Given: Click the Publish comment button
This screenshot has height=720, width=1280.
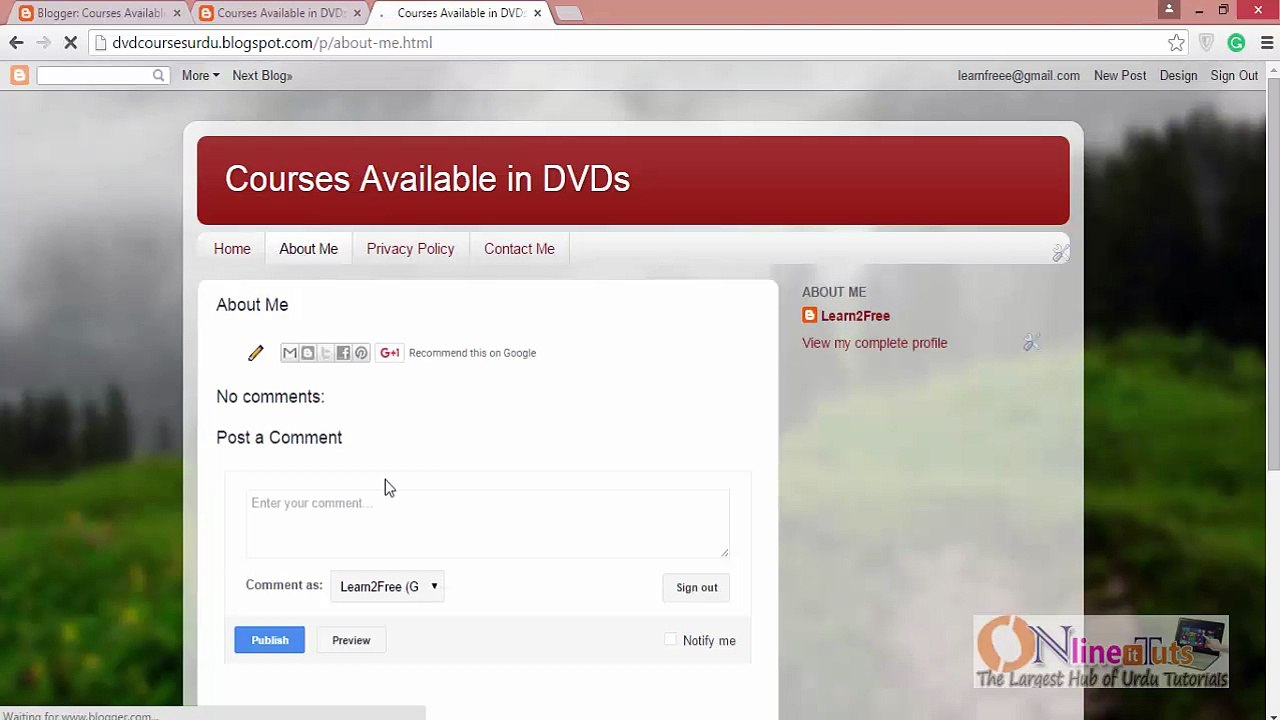Looking at the screenshot, I should click(270, 640).
